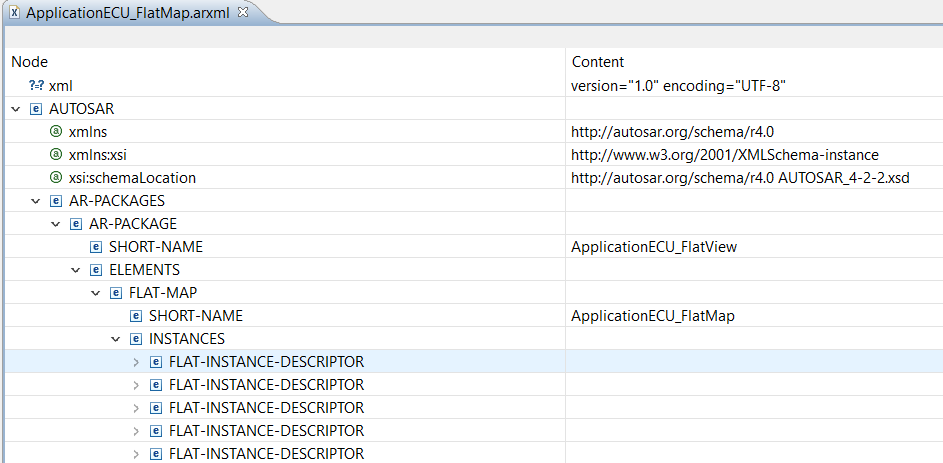Collapse the ELEMENTS node
Image resolution: width=943 pixels, height=463 pixels.
76,271
